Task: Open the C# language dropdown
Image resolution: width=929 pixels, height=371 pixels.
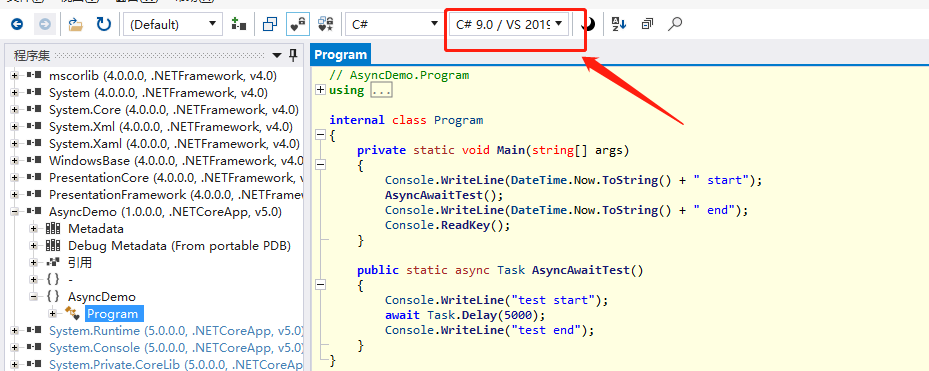Action: click(393, 24)
